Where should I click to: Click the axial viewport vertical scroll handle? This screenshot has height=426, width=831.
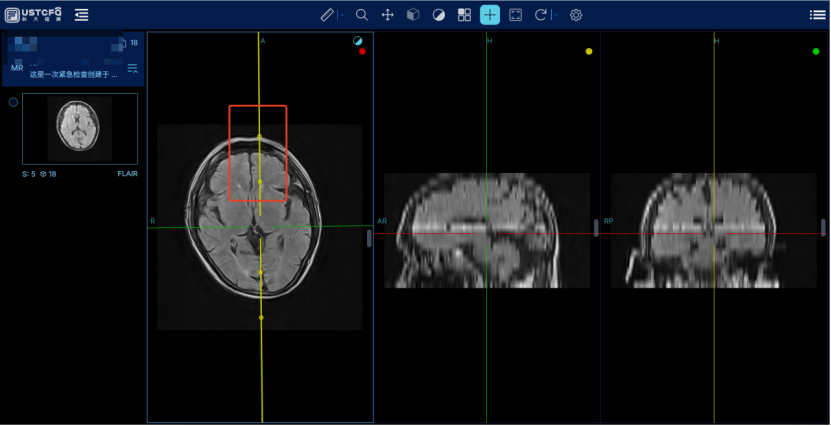(369, 238)
